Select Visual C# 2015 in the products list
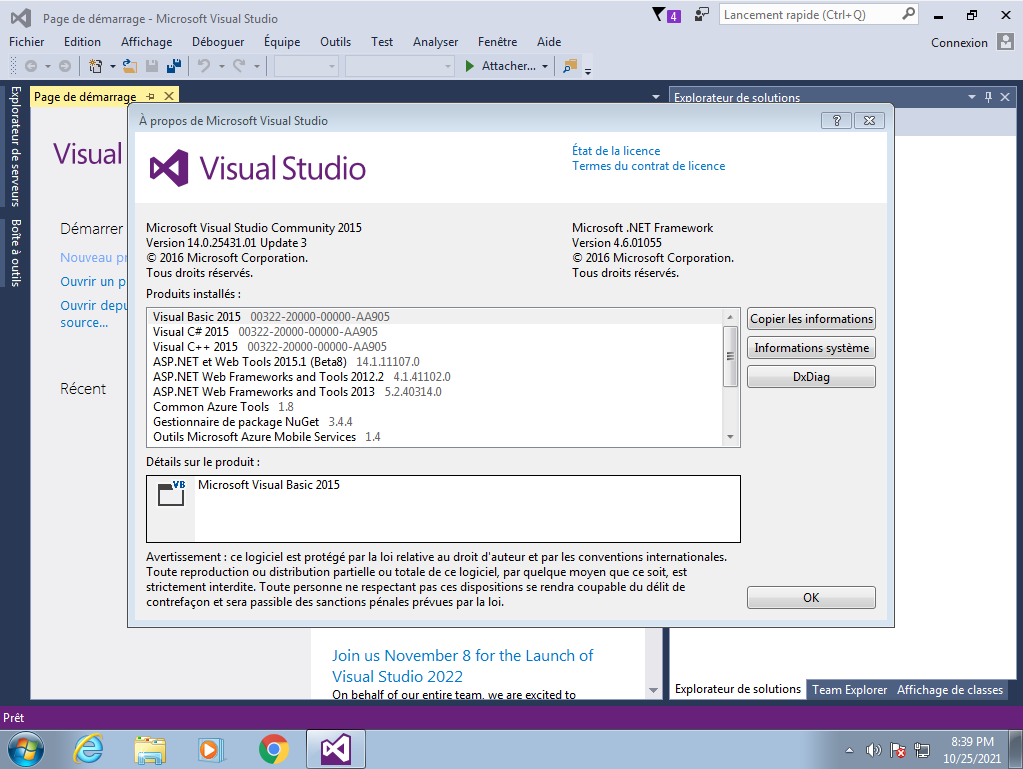 [x=191, y=332]
